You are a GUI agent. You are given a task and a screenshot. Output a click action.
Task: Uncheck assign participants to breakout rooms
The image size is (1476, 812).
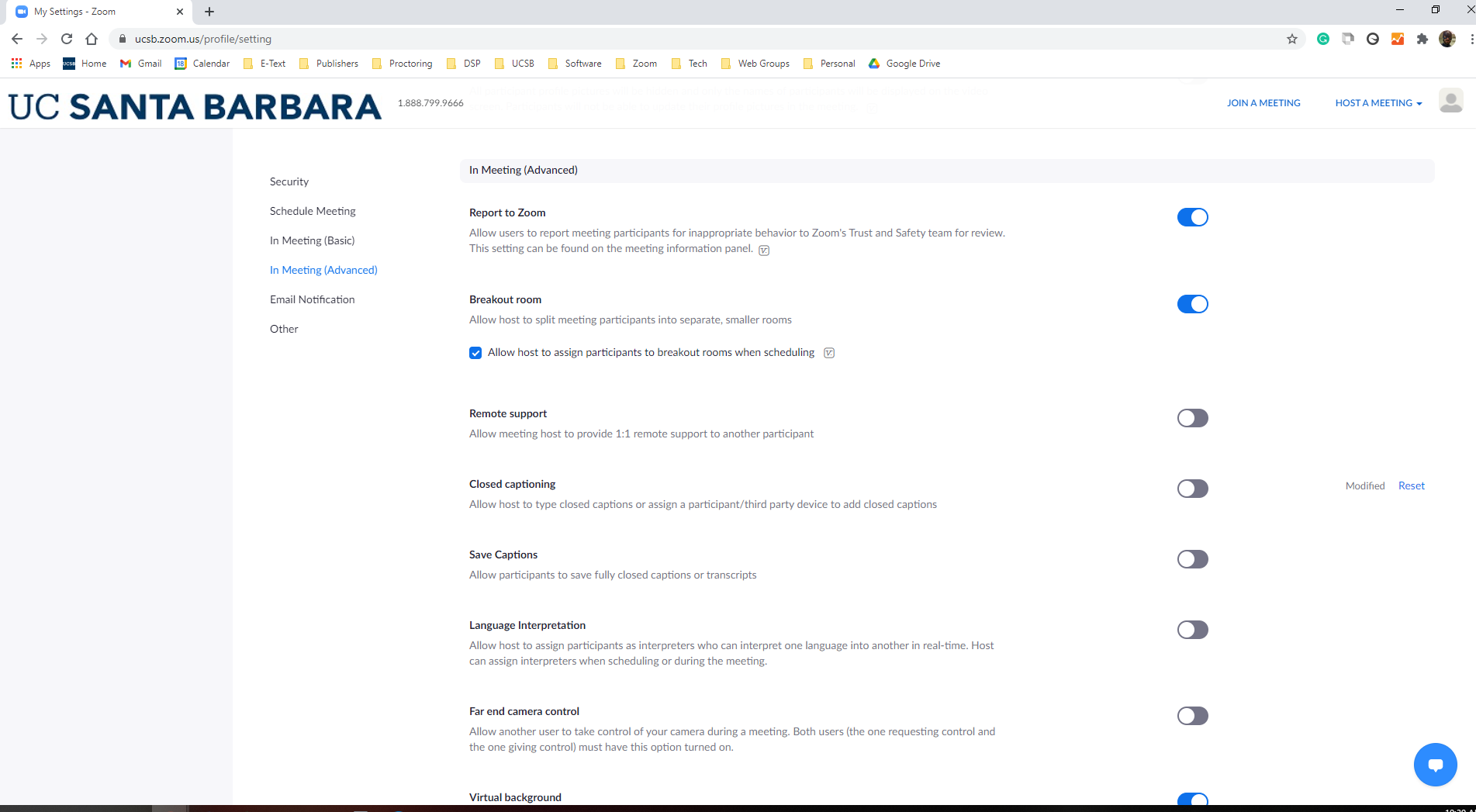[475, 353]
